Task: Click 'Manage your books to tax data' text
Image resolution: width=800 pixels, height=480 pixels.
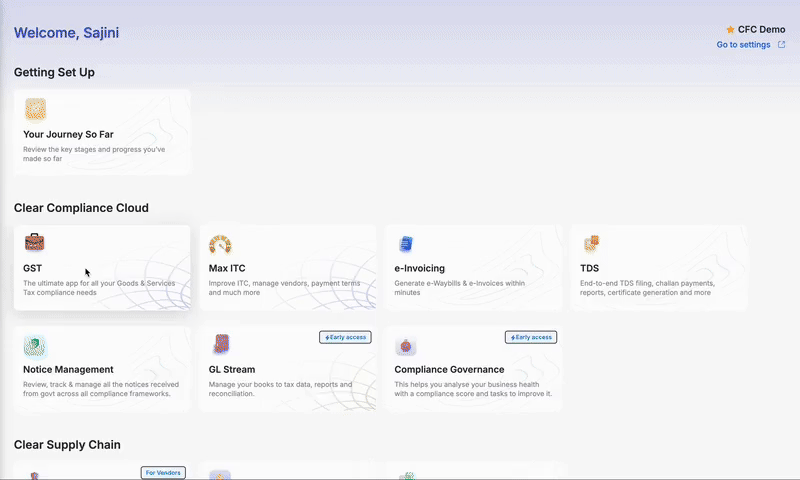Action: (280, 389)
